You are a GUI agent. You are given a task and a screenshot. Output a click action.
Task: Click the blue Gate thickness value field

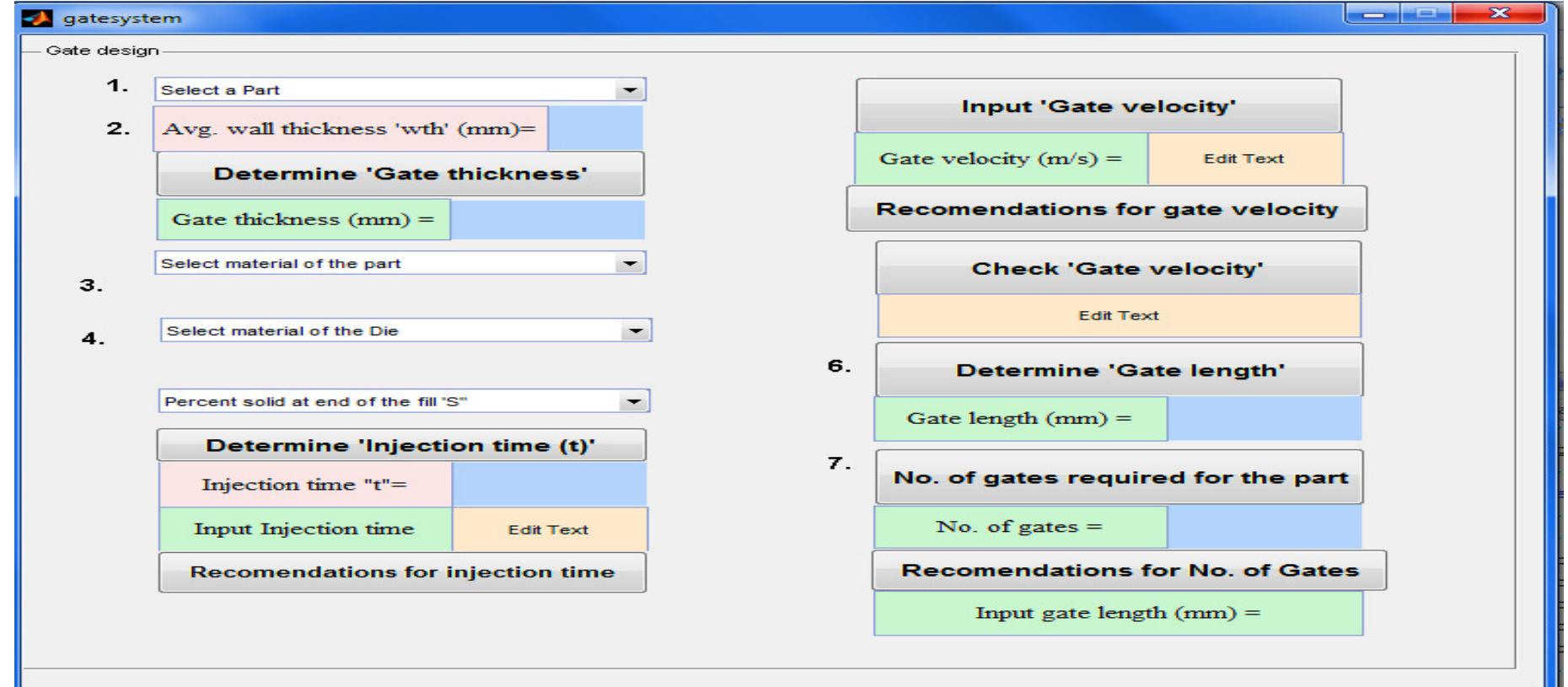coord(547,219)
